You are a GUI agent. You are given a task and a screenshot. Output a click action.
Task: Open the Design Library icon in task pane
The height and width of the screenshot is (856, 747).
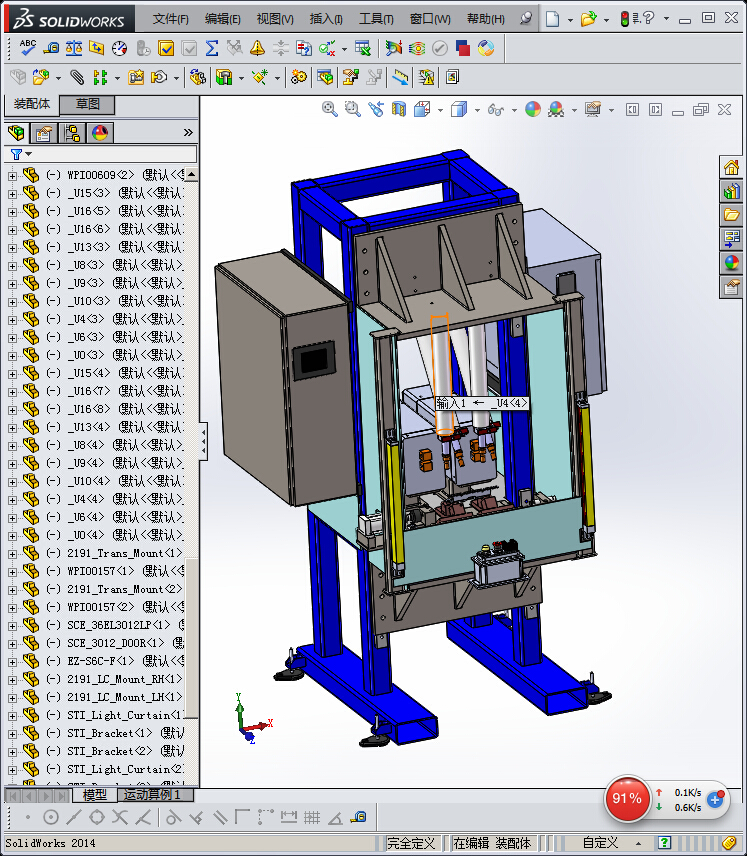tap(731, 191)
